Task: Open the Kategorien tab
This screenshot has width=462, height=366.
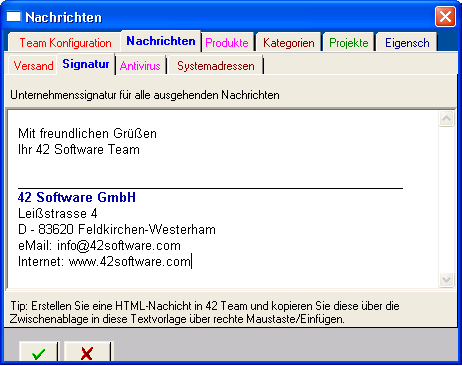Action: [289, 43]
